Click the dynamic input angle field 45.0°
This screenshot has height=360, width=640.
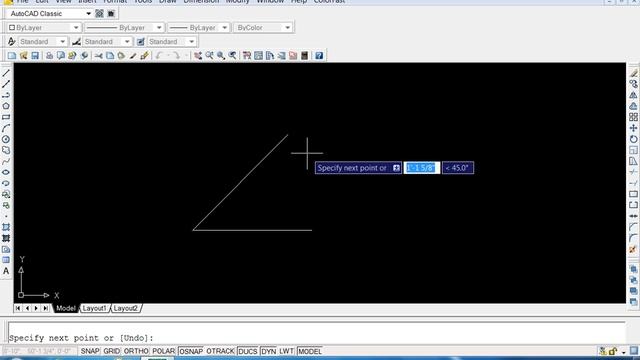coord(458,168)
